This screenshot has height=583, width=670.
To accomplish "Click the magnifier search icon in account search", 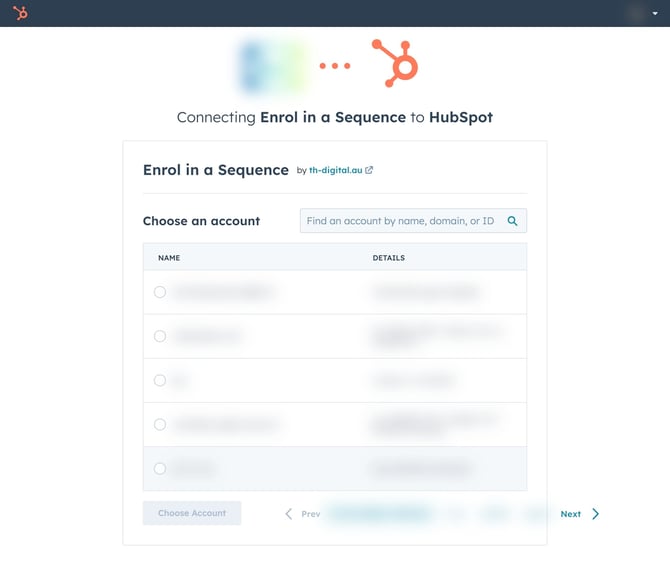I will (x=512, y=221).
